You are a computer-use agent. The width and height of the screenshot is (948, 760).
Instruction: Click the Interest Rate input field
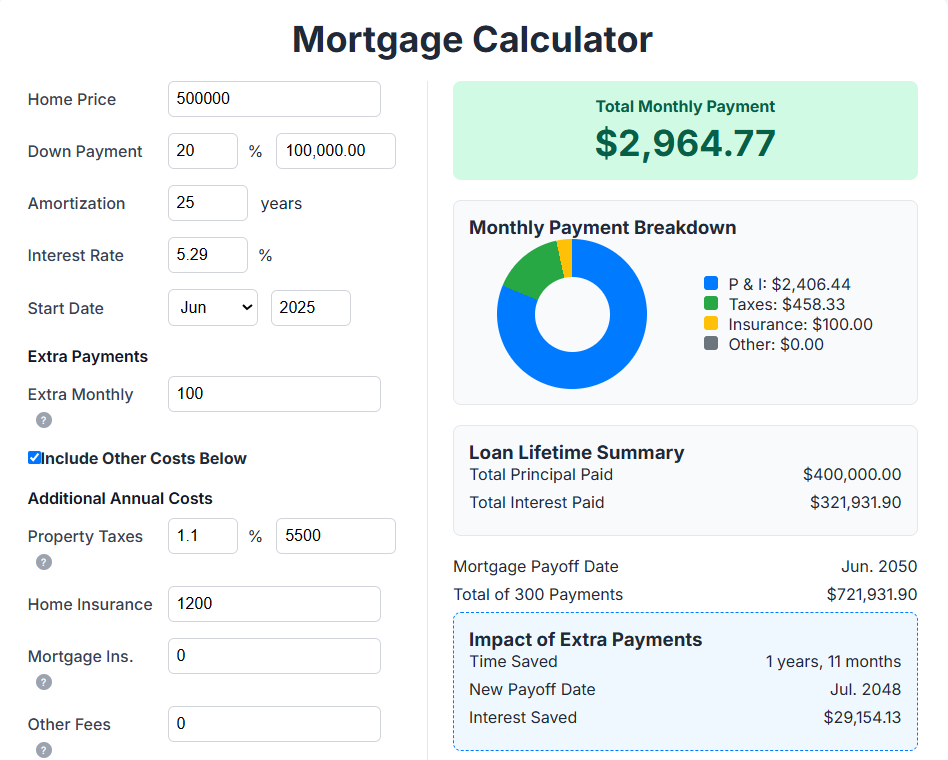(207, 255)
